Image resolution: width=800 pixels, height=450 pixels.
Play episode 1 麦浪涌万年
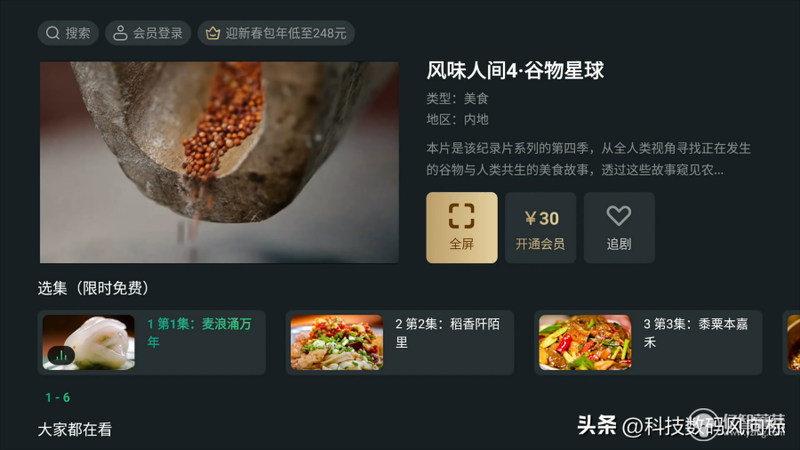click(x=152, y=342)
